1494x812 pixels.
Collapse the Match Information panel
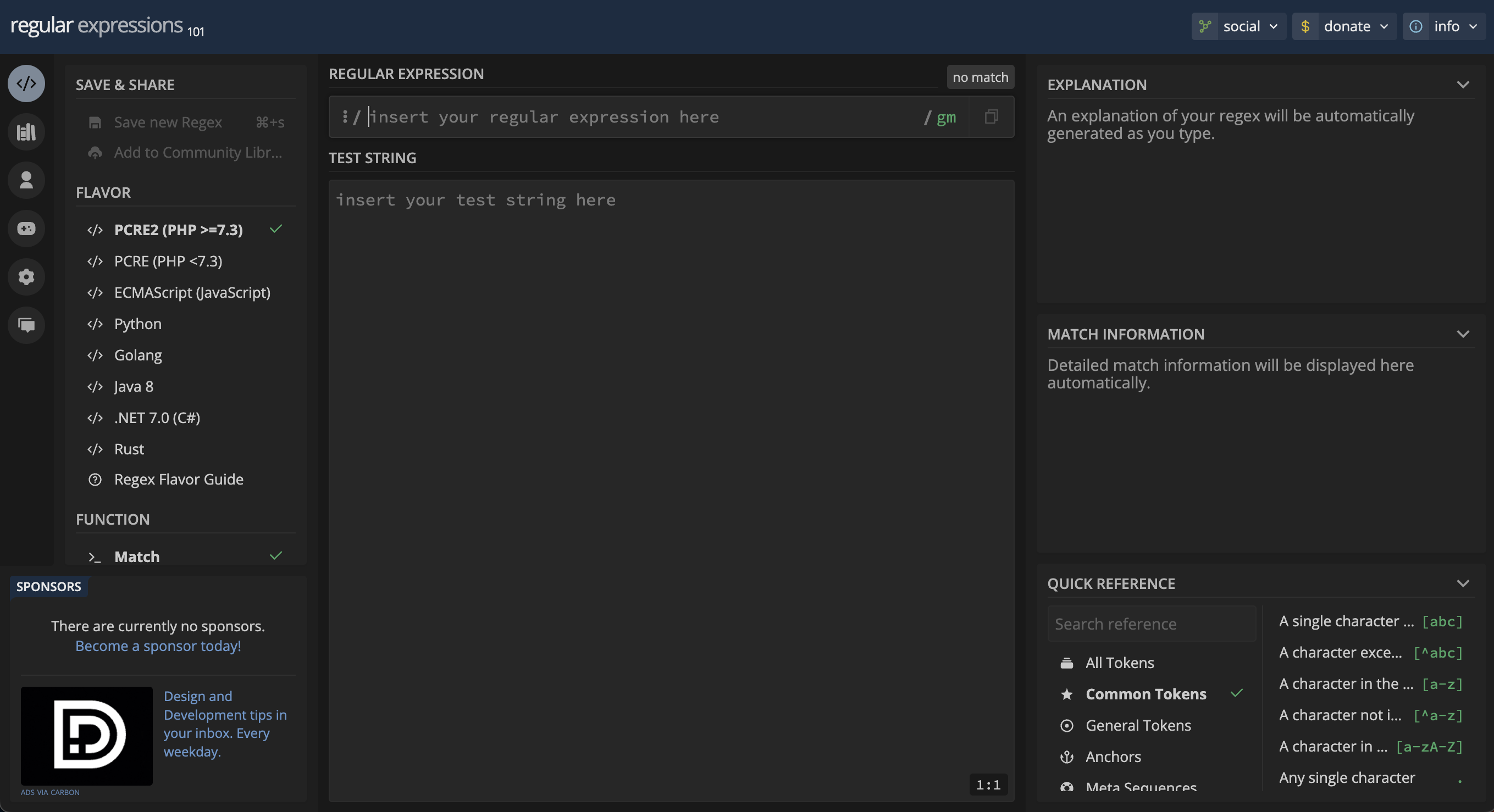point(1463,334)
